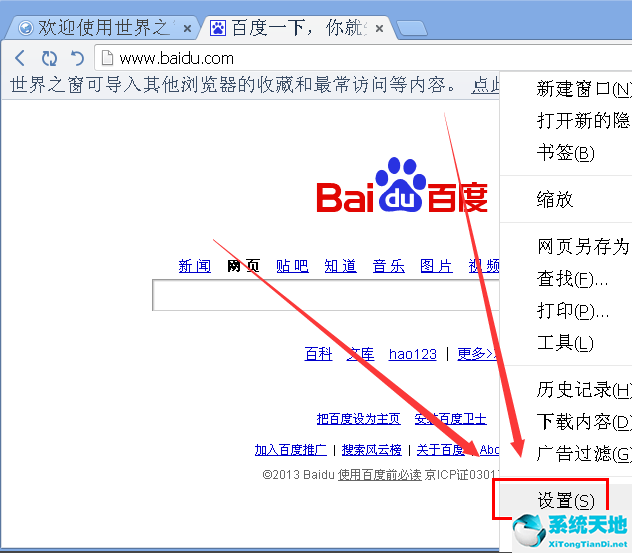This screenshot has width=632, height=553.
Task: Click the 新闻 link
Action: 195,266
